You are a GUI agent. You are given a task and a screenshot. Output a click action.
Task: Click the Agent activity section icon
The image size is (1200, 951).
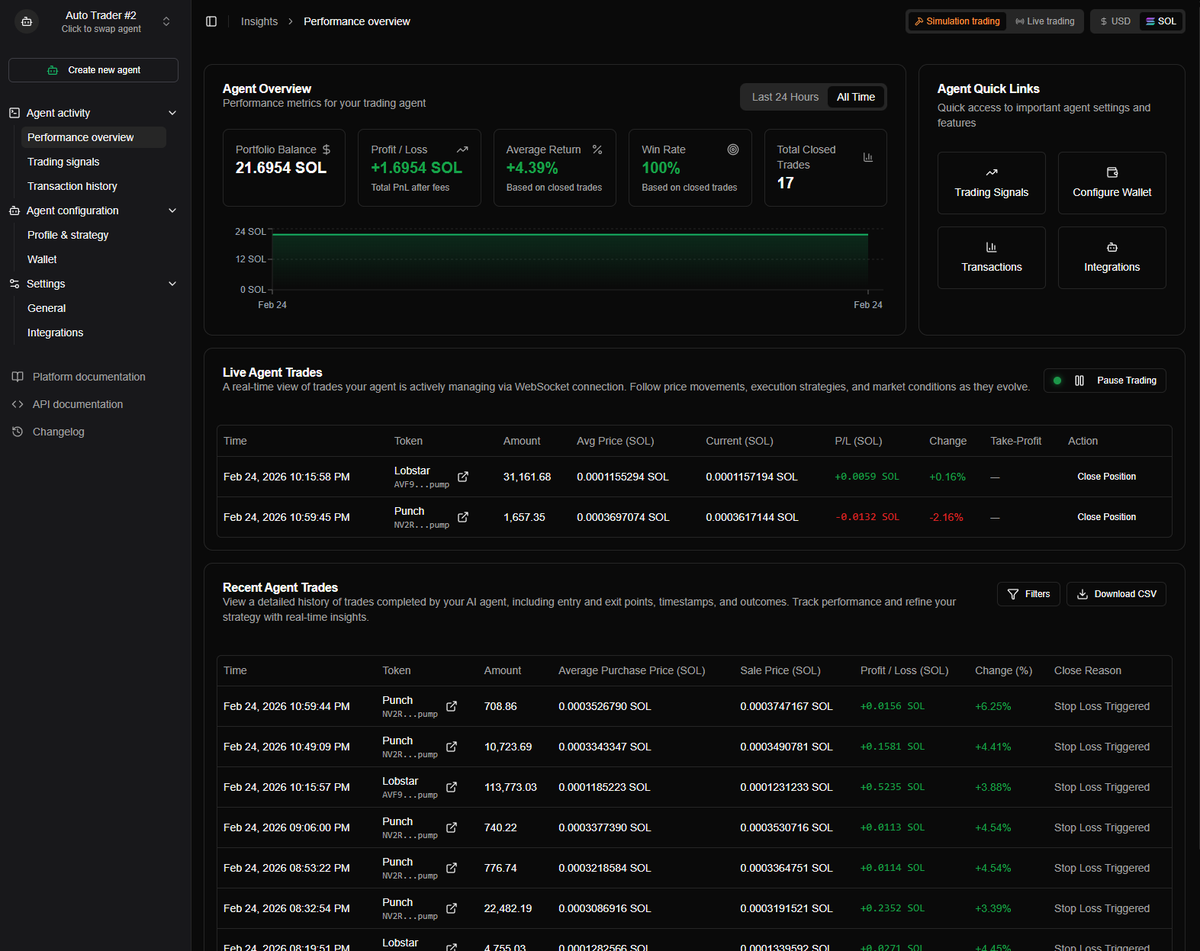coord(14,113)
